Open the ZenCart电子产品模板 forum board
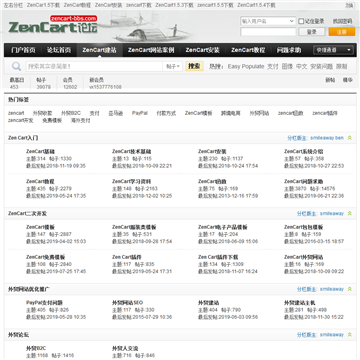Viewport: 360px width, 360px height. (x=223, y=227)
